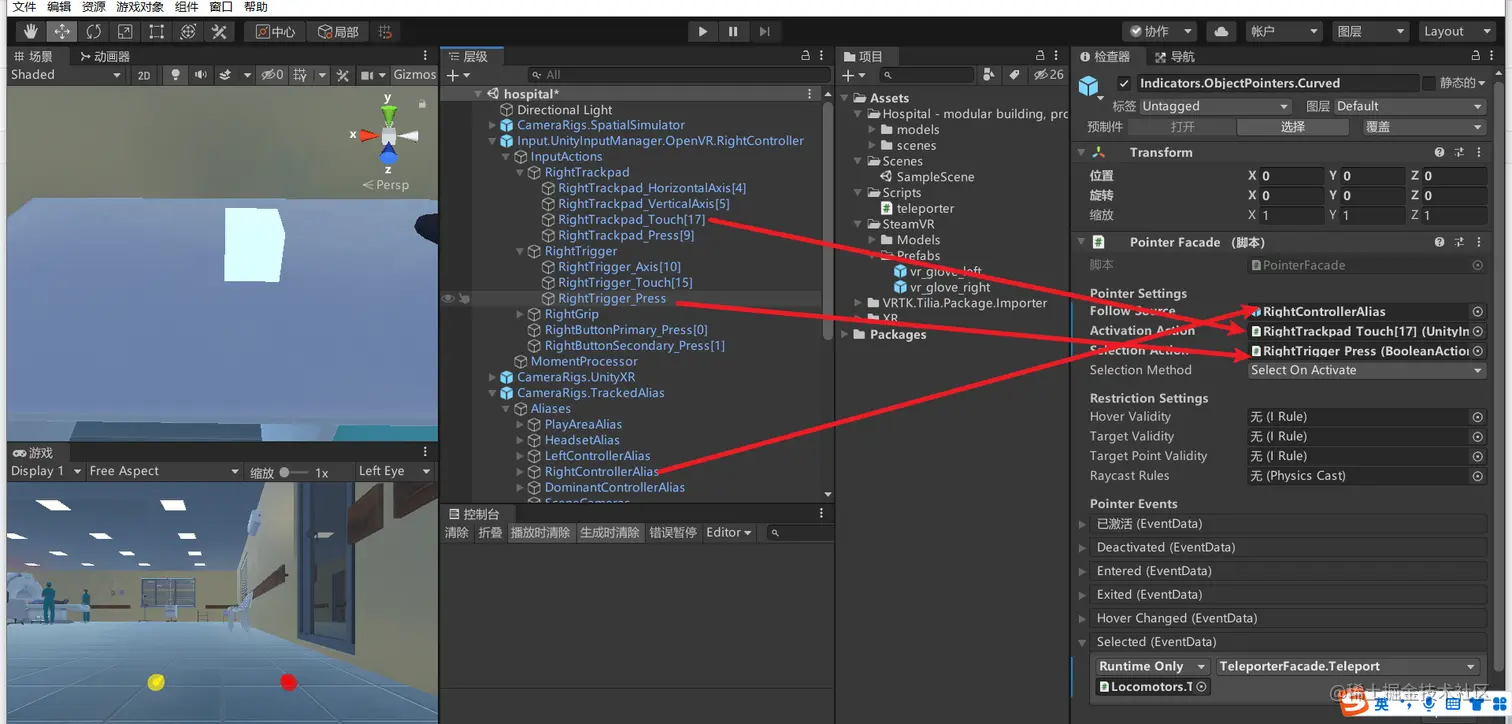1512x724 pixels.
Task: Open Scene component tools settings
Action: (343, 75)
